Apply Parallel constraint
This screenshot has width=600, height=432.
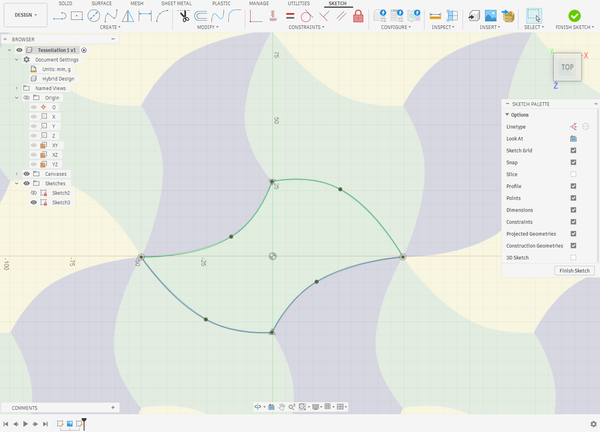coord(341,16)
